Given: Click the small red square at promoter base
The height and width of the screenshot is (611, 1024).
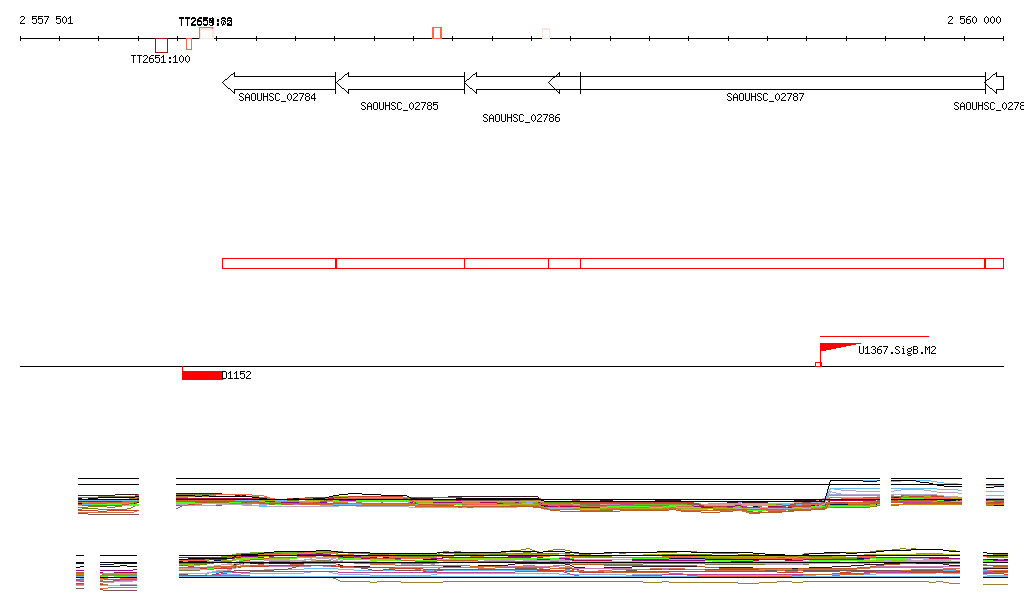Looking at the screenshot, I should click(x=818, y=364).
